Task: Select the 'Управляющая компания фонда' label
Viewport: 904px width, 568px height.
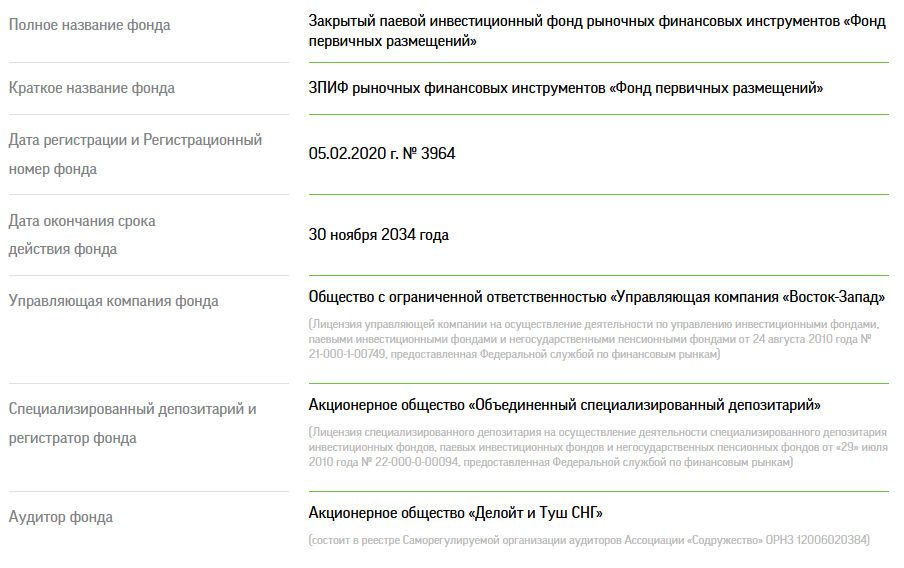Action: (x=114, y=302)
